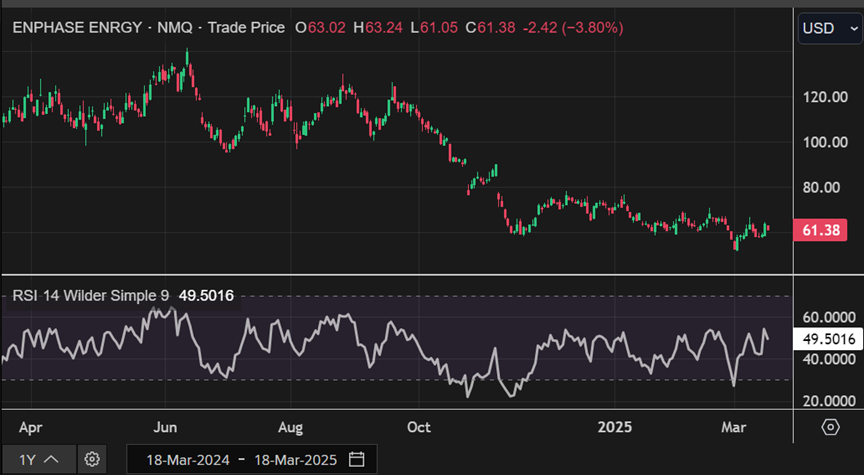
Task: Click the 18-Mar-2025 end date
Action: coord(295,460)
